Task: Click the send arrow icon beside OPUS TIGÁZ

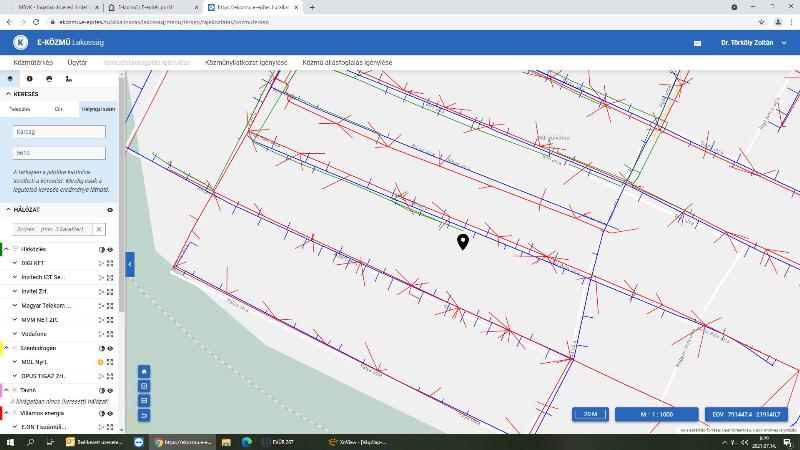Action: coord(101,376)
